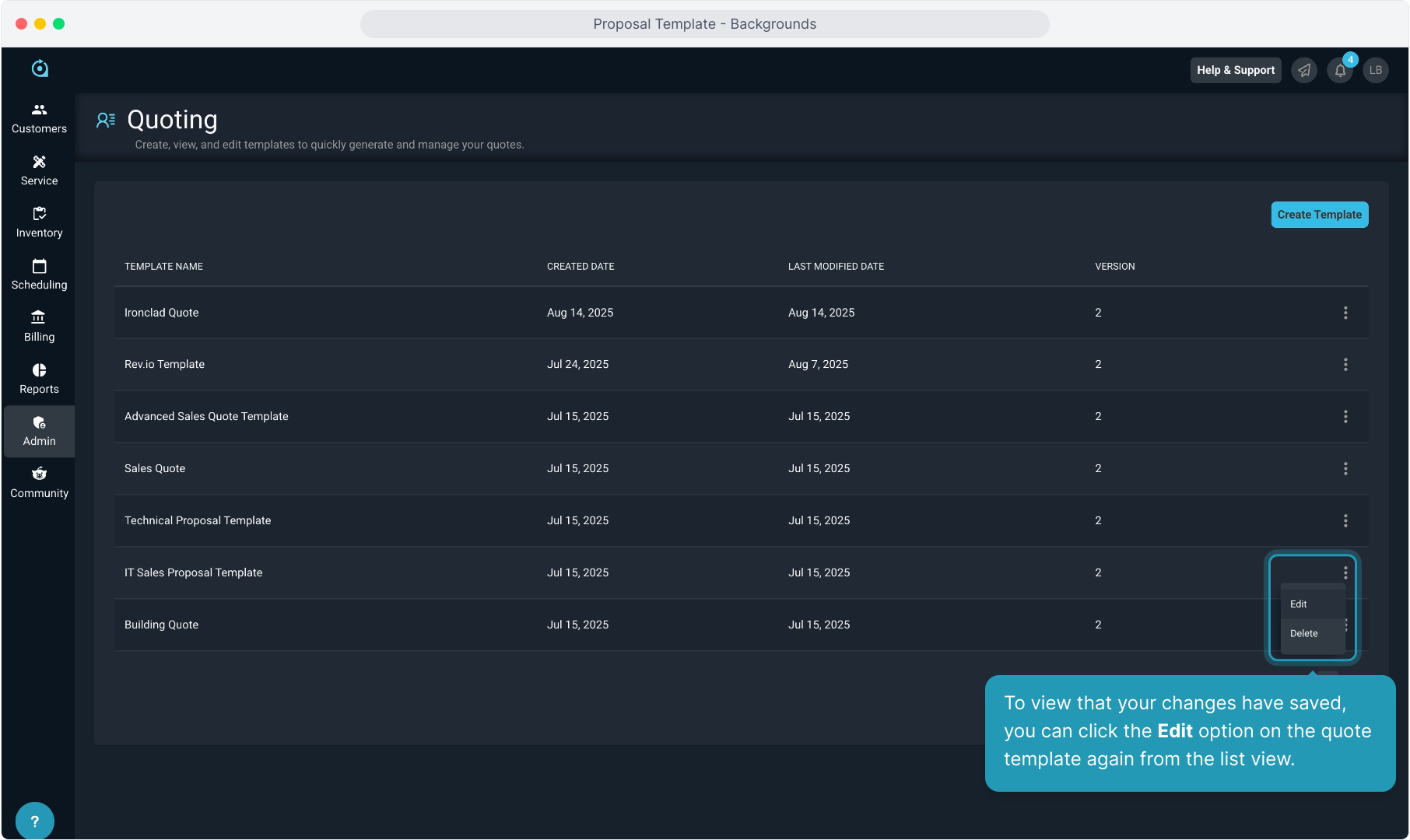The width and height of the screenshot is (1410, 840).
Task: Open the LB user avatar menu
Action: 1376,70
